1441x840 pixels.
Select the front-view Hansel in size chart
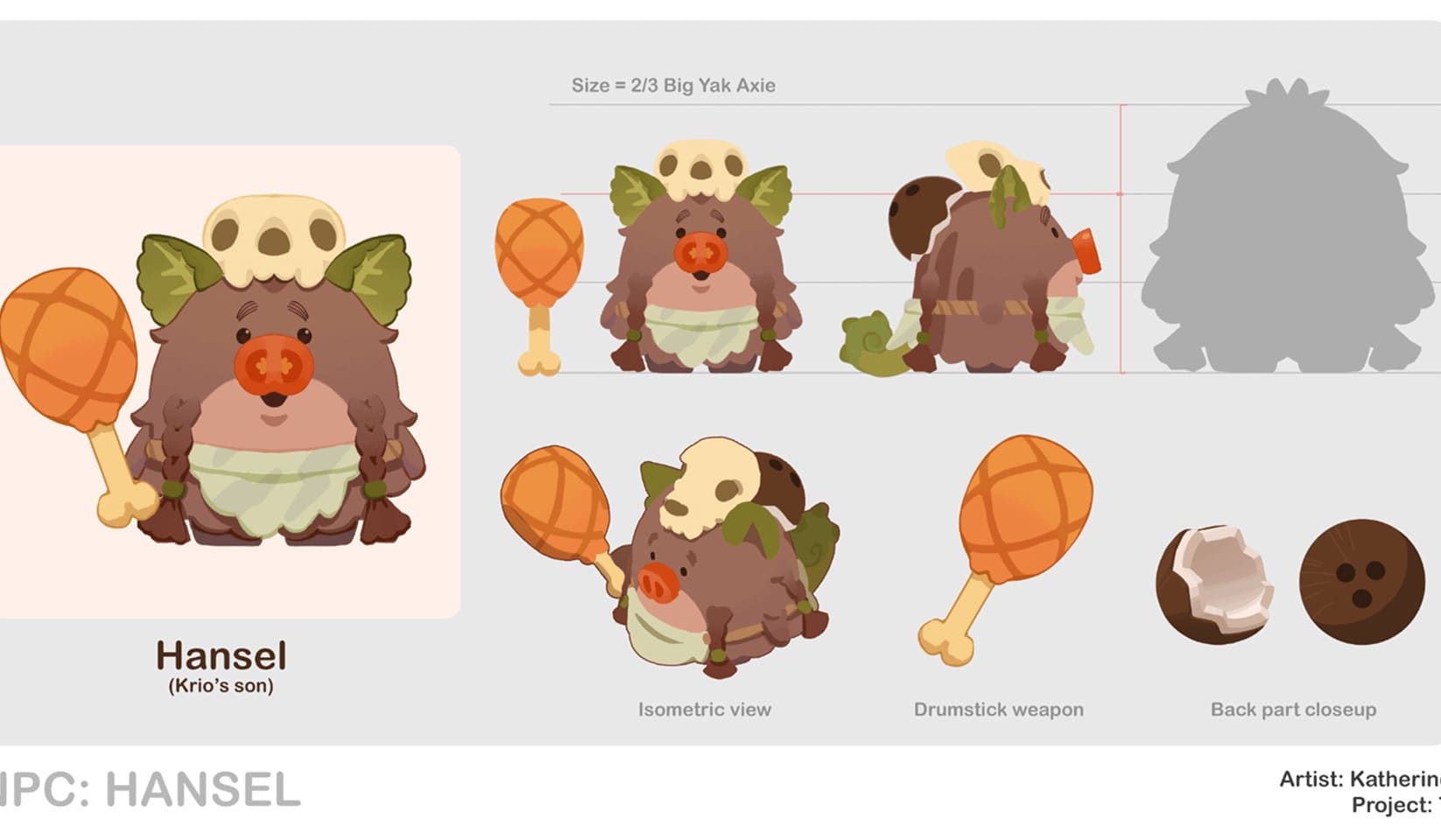(x=701, y=262)
